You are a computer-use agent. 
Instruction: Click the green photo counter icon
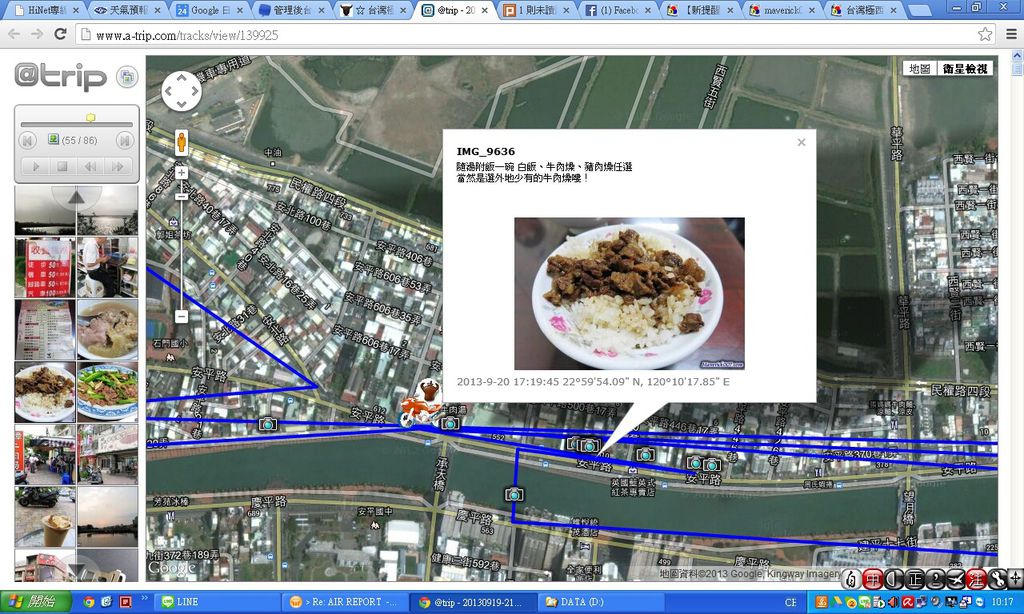(x=54, y=139)
